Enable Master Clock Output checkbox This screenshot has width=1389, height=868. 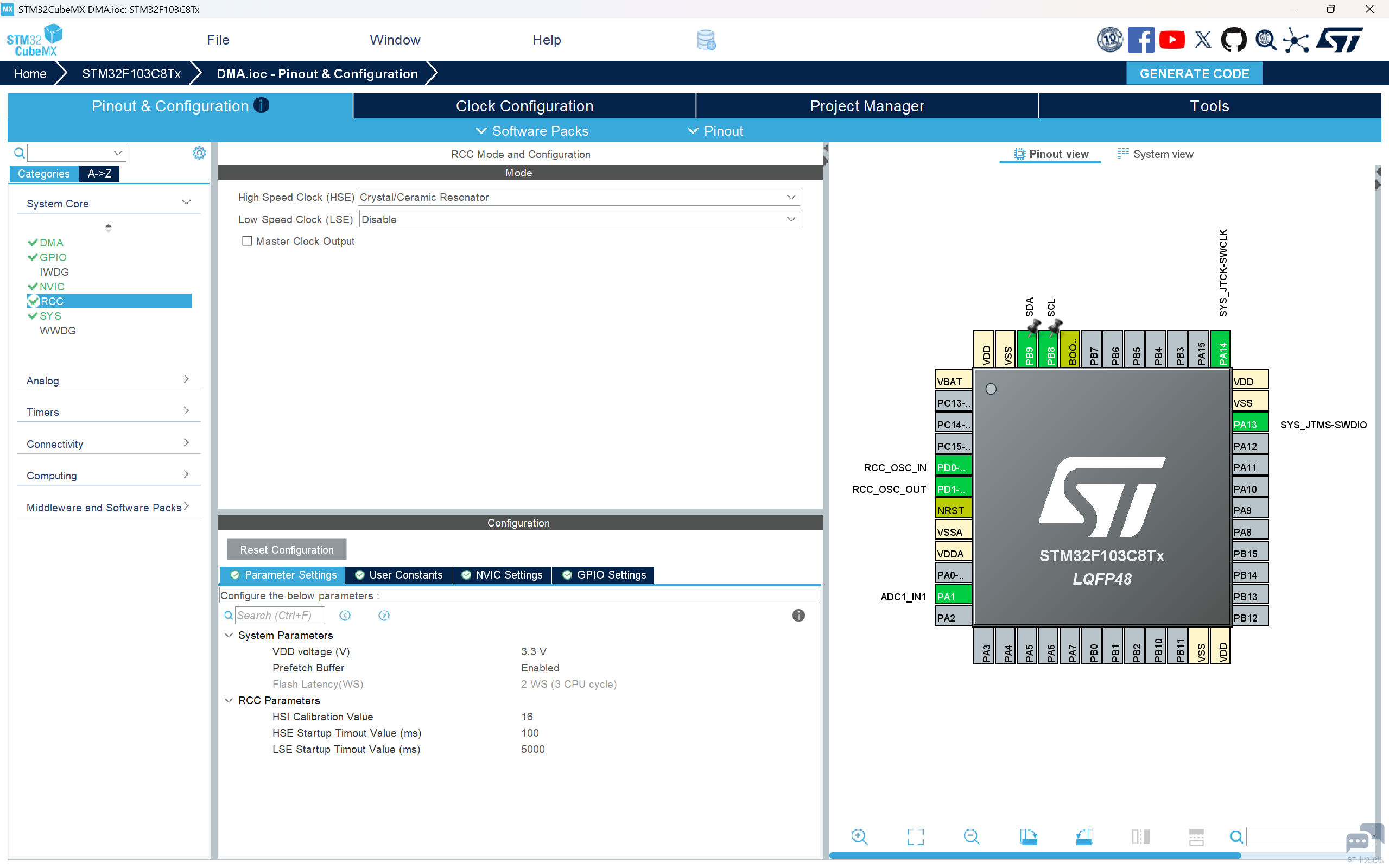(x=247, y=241)
